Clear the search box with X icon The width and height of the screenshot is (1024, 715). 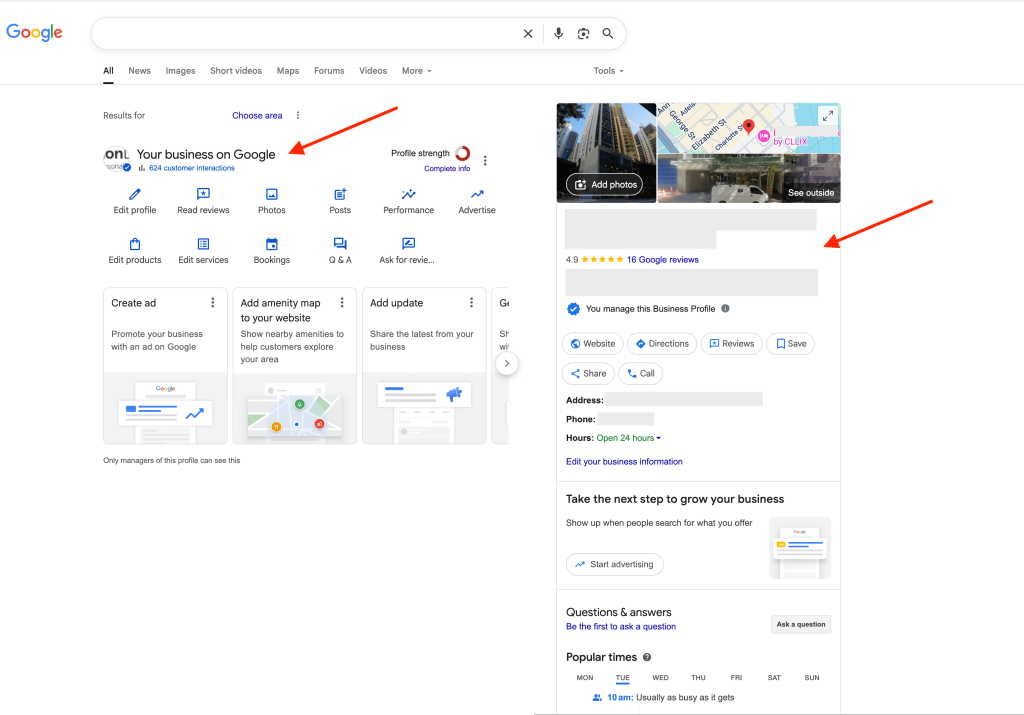[528, 34]
